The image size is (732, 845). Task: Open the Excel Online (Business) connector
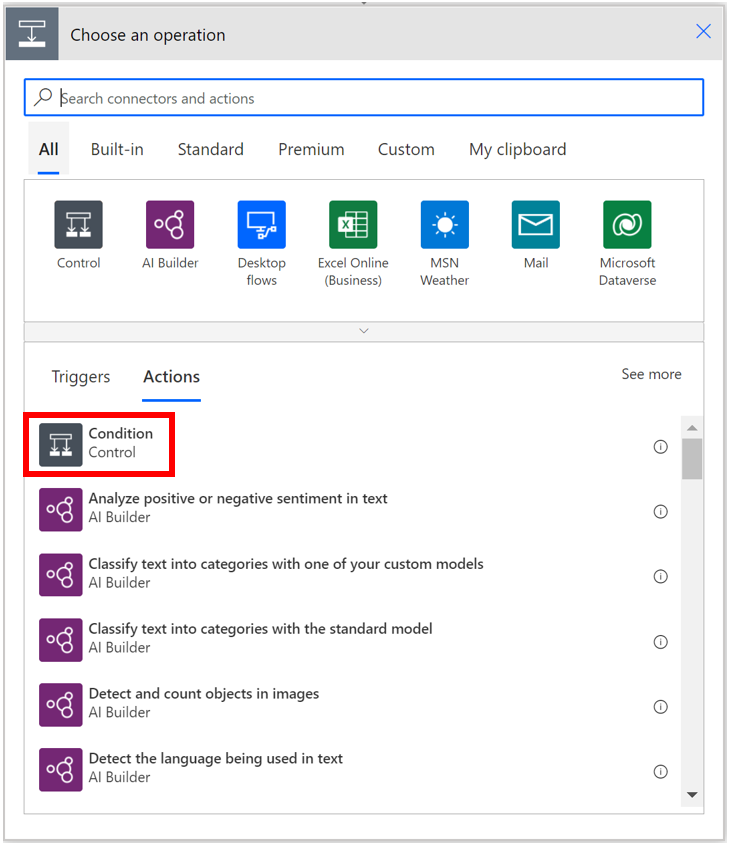(352, 224)
